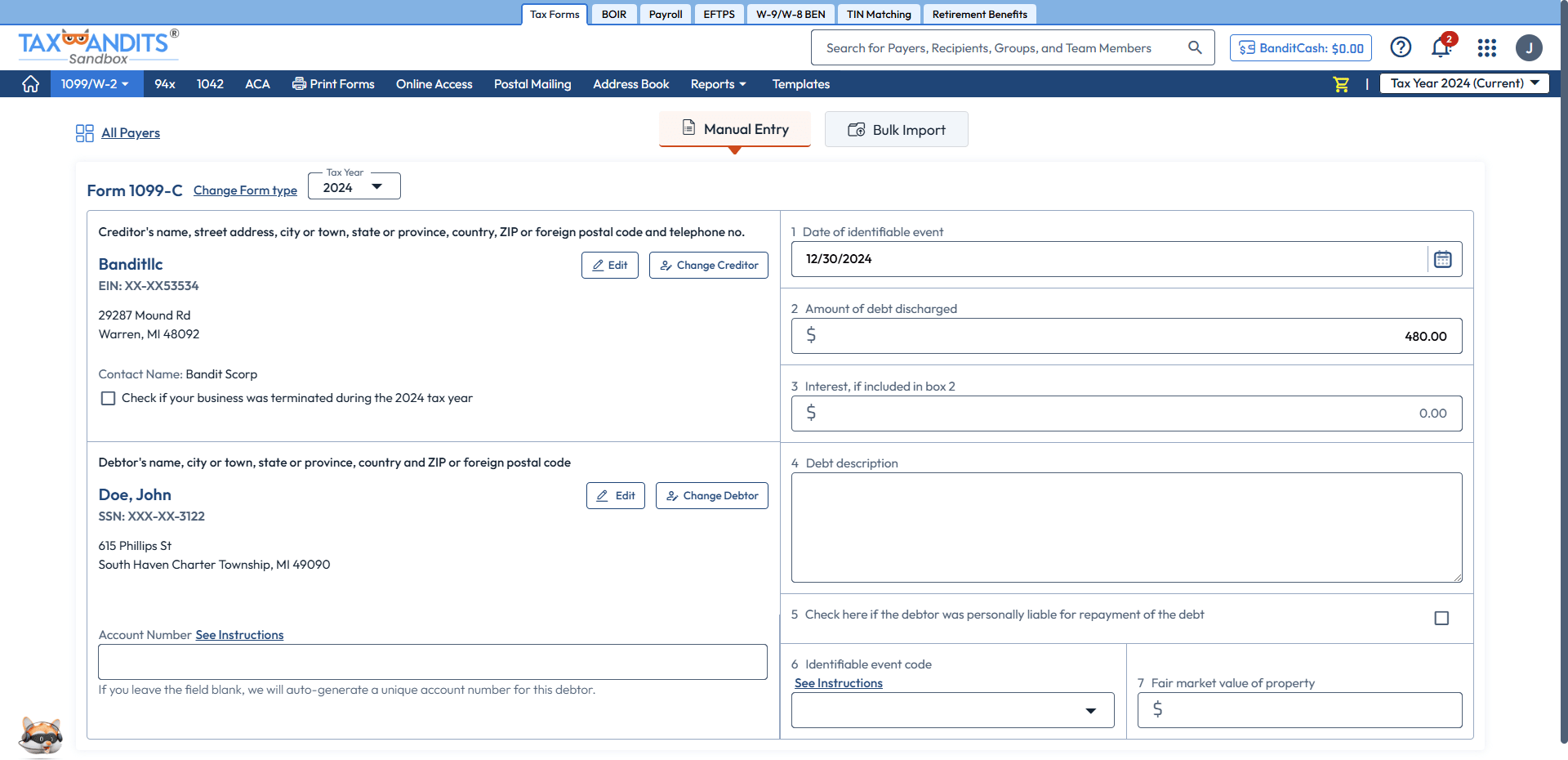Switch to the TIN Matching tab

coord(879,14)
